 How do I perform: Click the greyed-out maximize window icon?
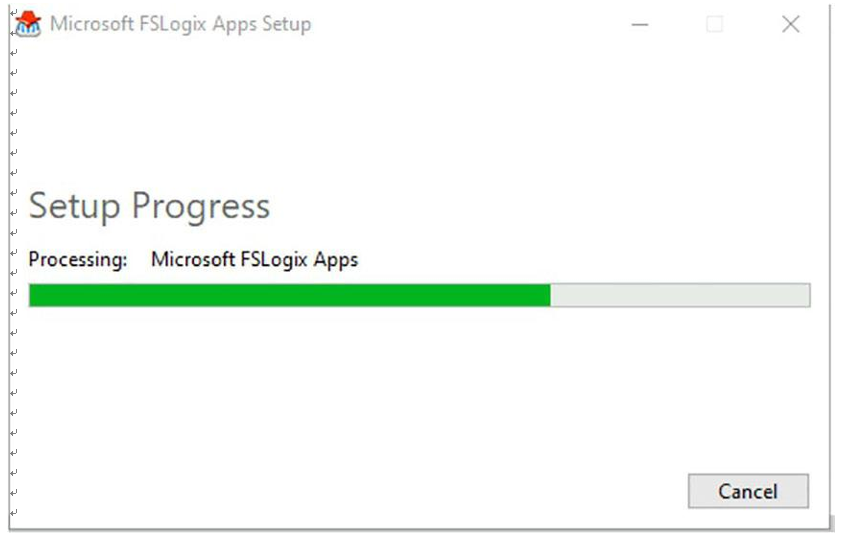[x=715, y=24]
